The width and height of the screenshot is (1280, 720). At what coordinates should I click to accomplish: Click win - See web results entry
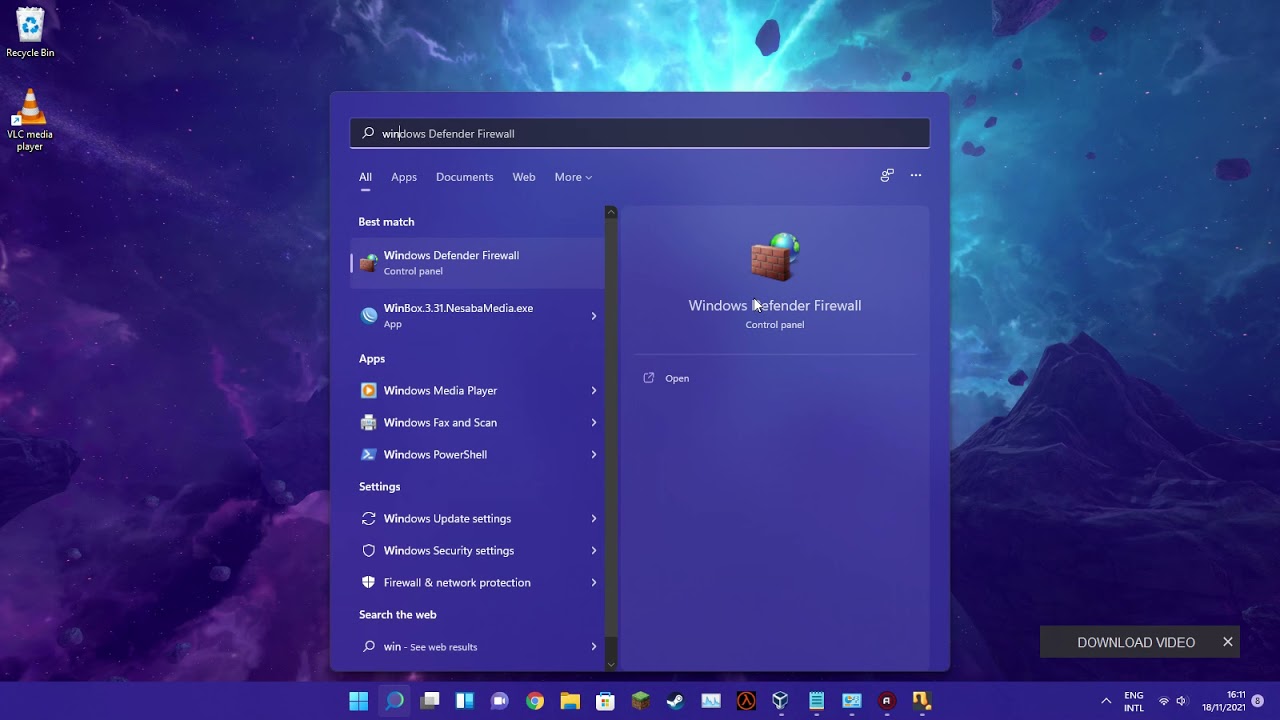point(477,647)
